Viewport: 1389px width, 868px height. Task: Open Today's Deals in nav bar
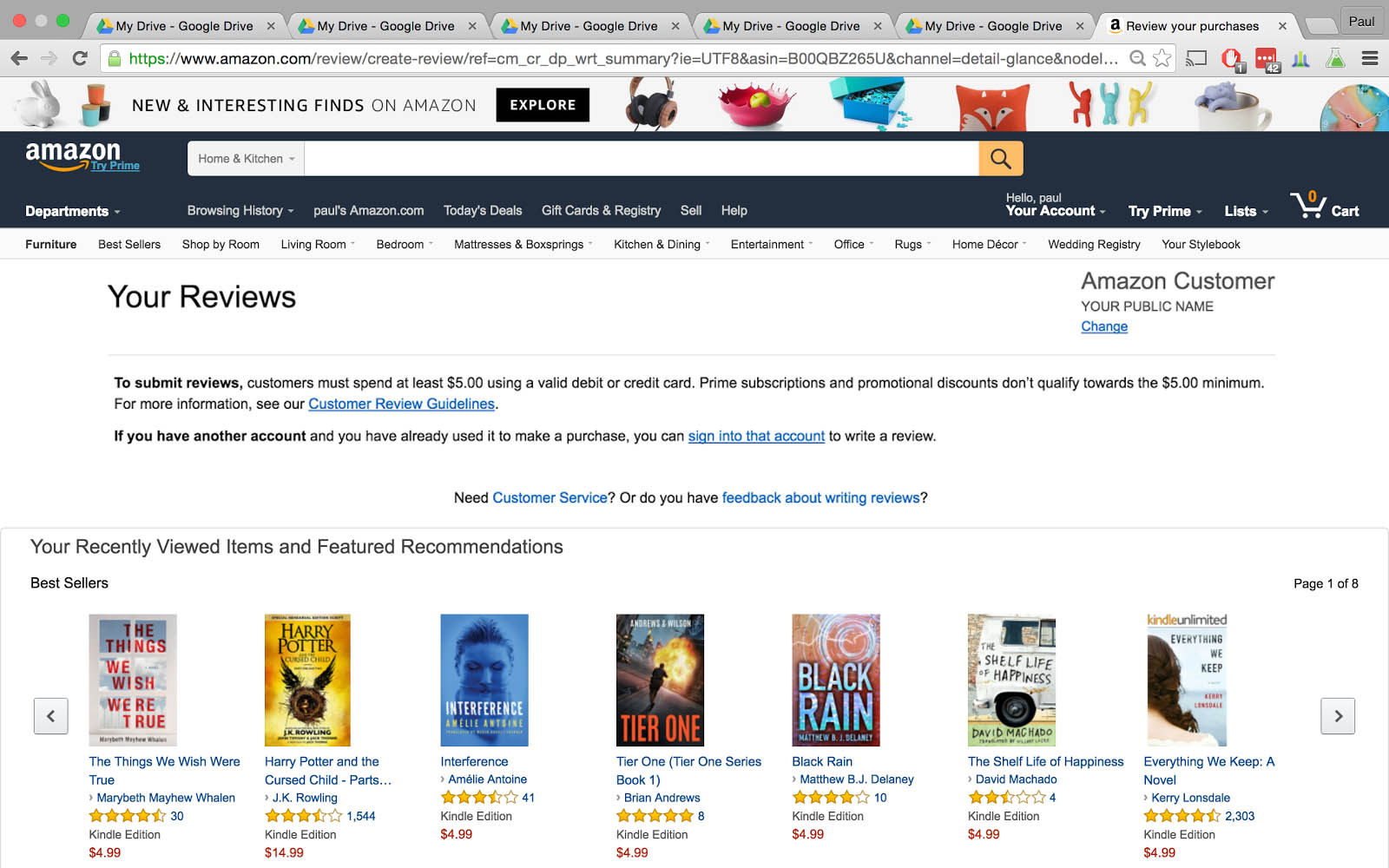click(483, 210)
